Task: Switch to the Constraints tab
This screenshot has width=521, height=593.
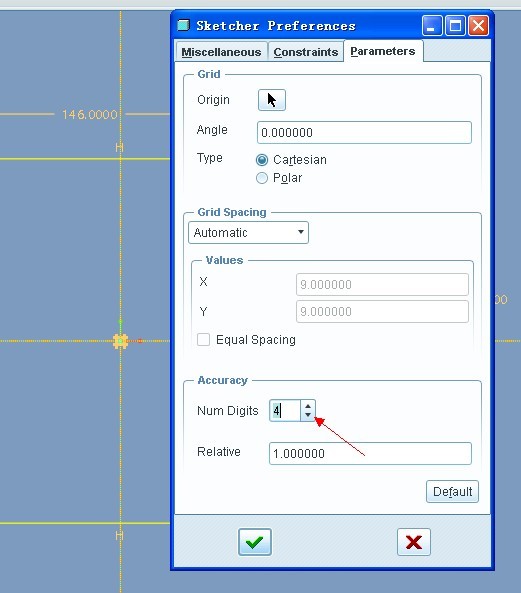Action: pyautogui.click(x=305, y=52)
